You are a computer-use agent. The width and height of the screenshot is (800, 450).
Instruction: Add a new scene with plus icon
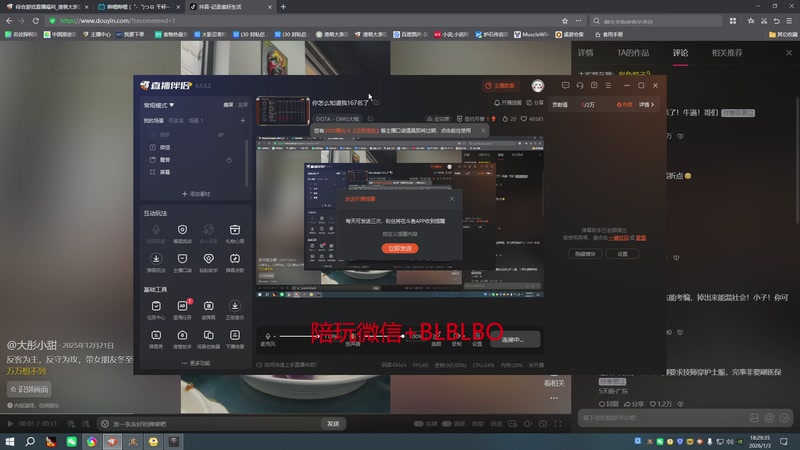(x=243, y=120)
